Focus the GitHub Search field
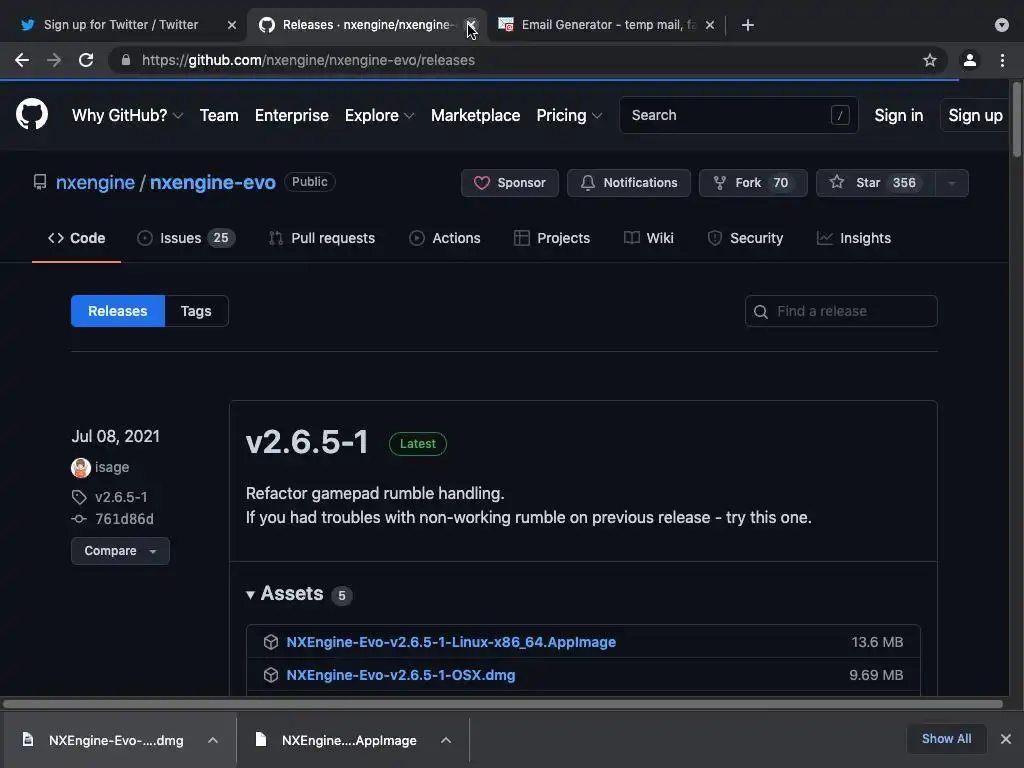The height and width of the screenshot is (768, 1024). (739, 116)
